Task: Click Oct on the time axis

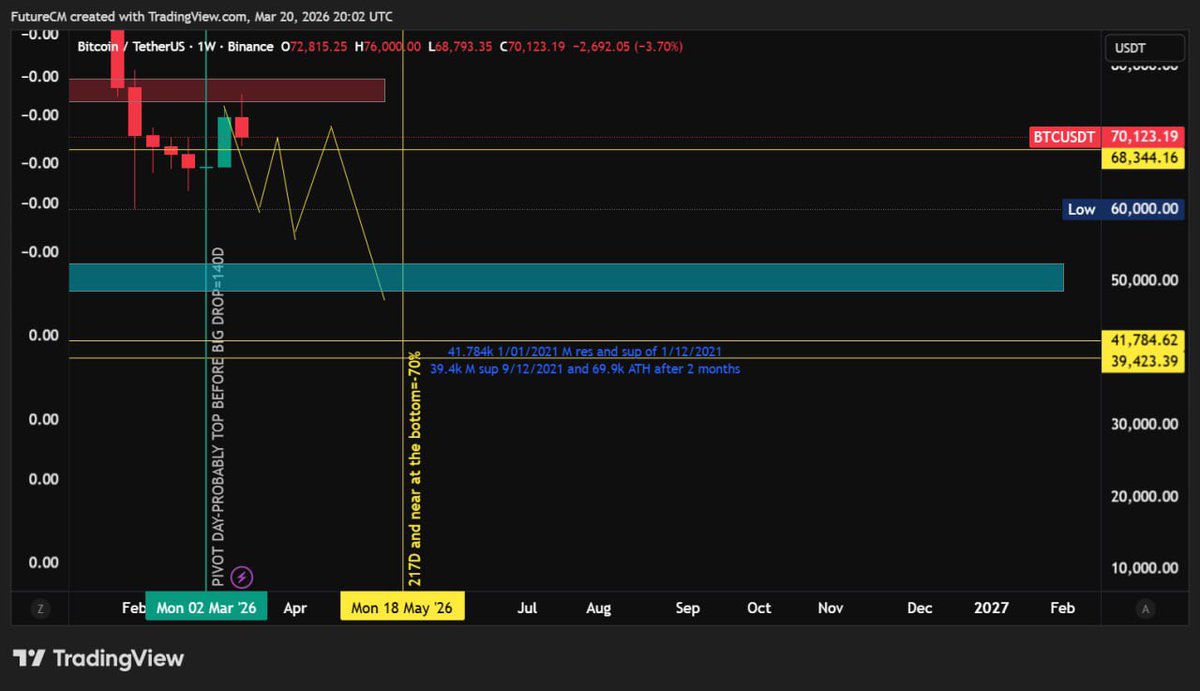Action: 759,607
